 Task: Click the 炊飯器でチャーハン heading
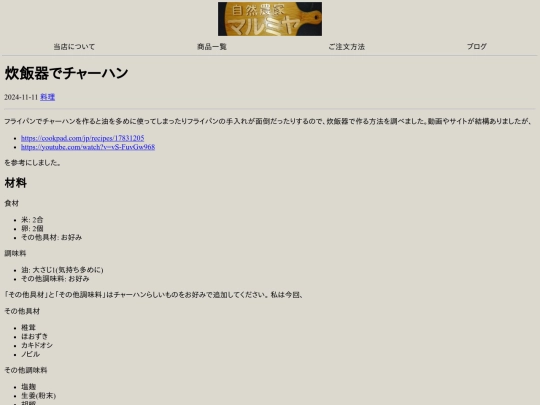click(x=66, y=73)
